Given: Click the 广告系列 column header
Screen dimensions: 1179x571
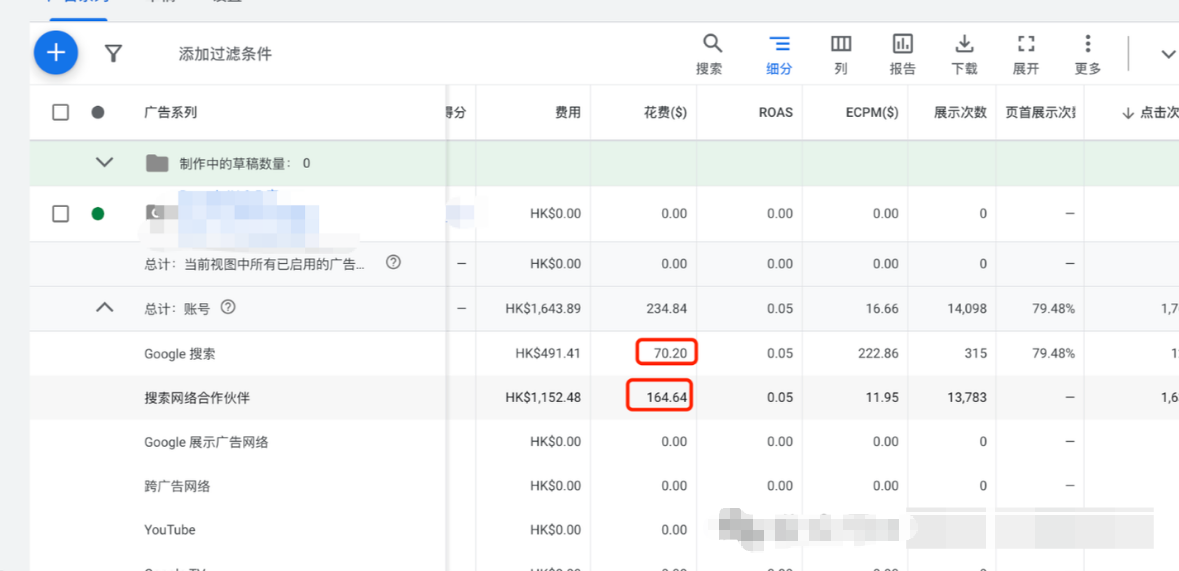Looking at the screenshot, I should (x=171, y=113).
